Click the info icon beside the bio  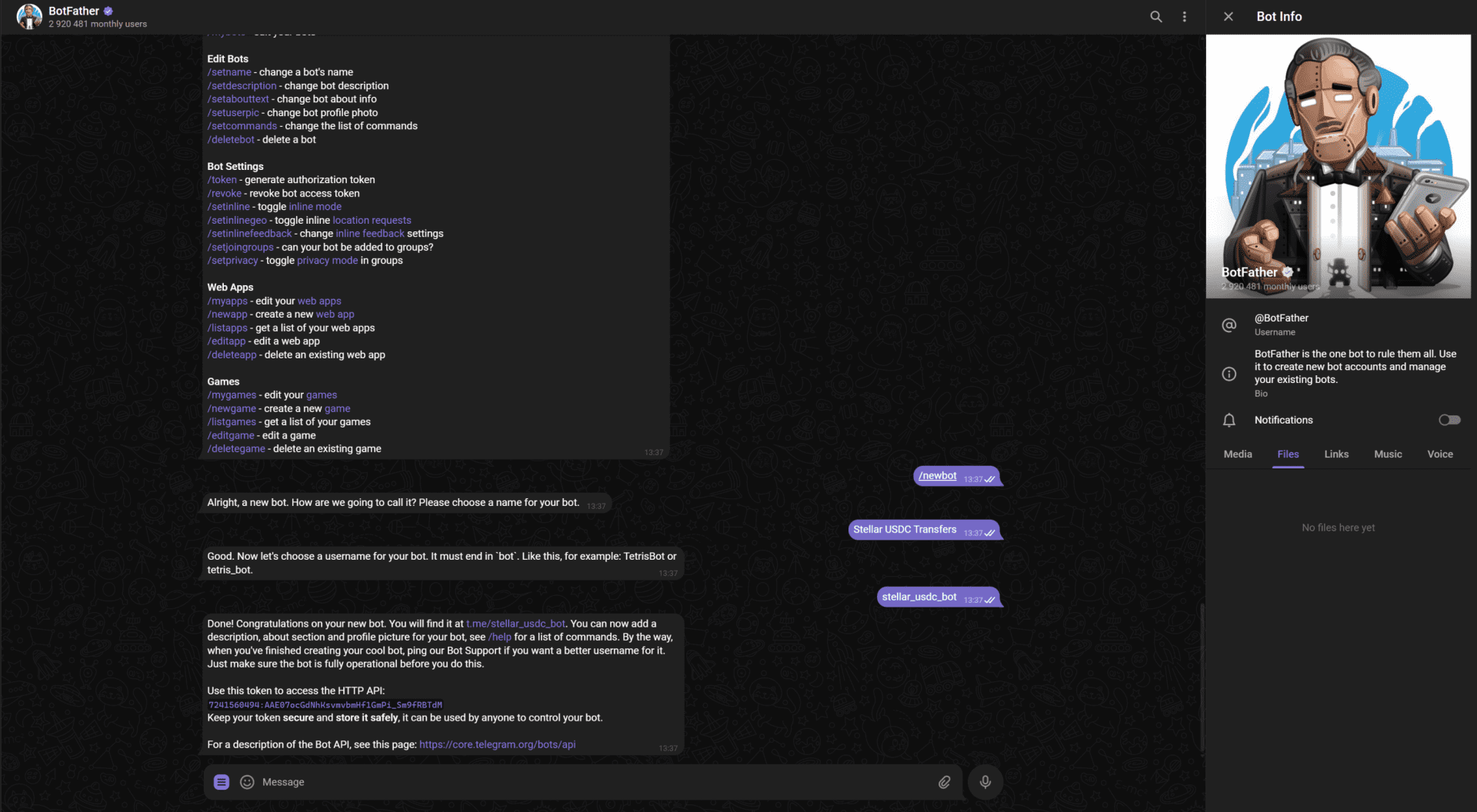(x=1229, y=374)
